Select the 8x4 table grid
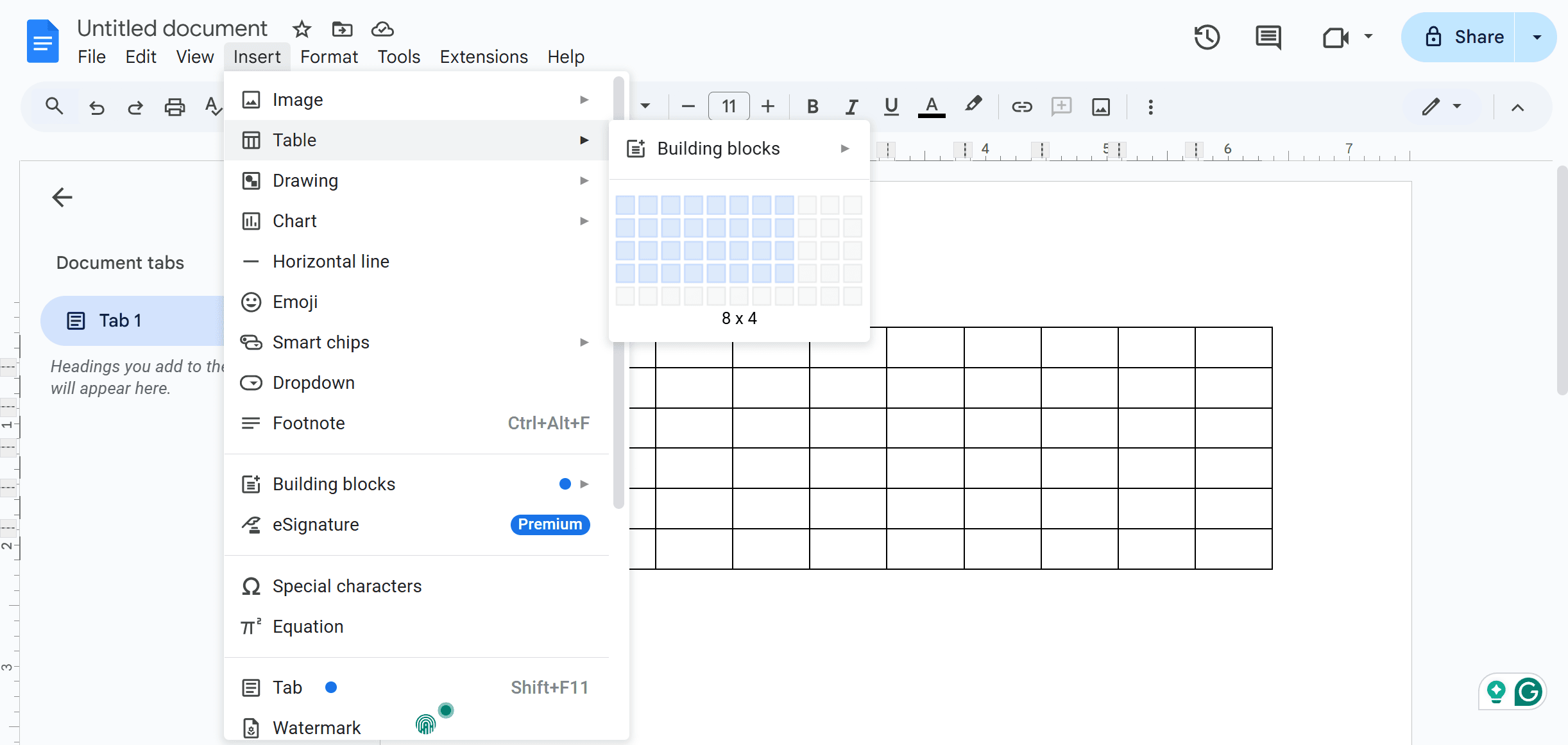 [784, 273]
